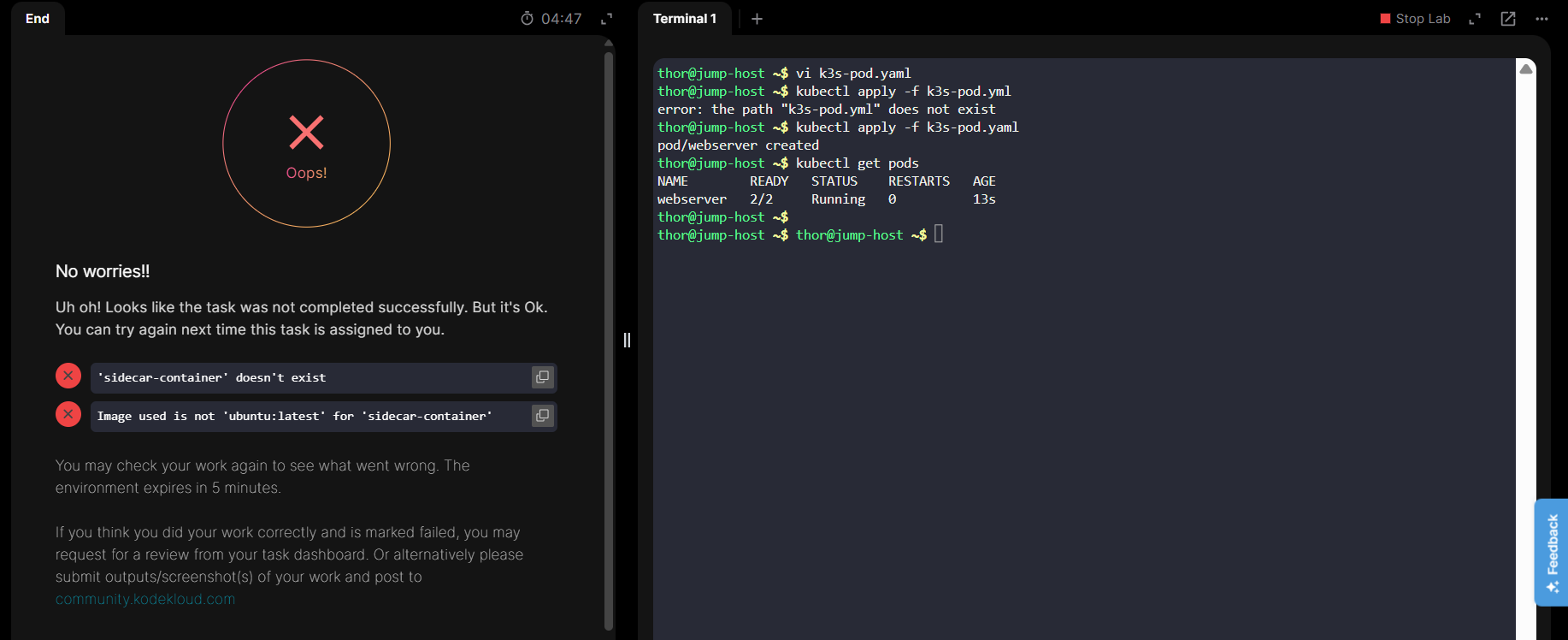This screenshot has height=640, width=1568.
Task: Click the RESTARTS column header
Action: [919, 181]
